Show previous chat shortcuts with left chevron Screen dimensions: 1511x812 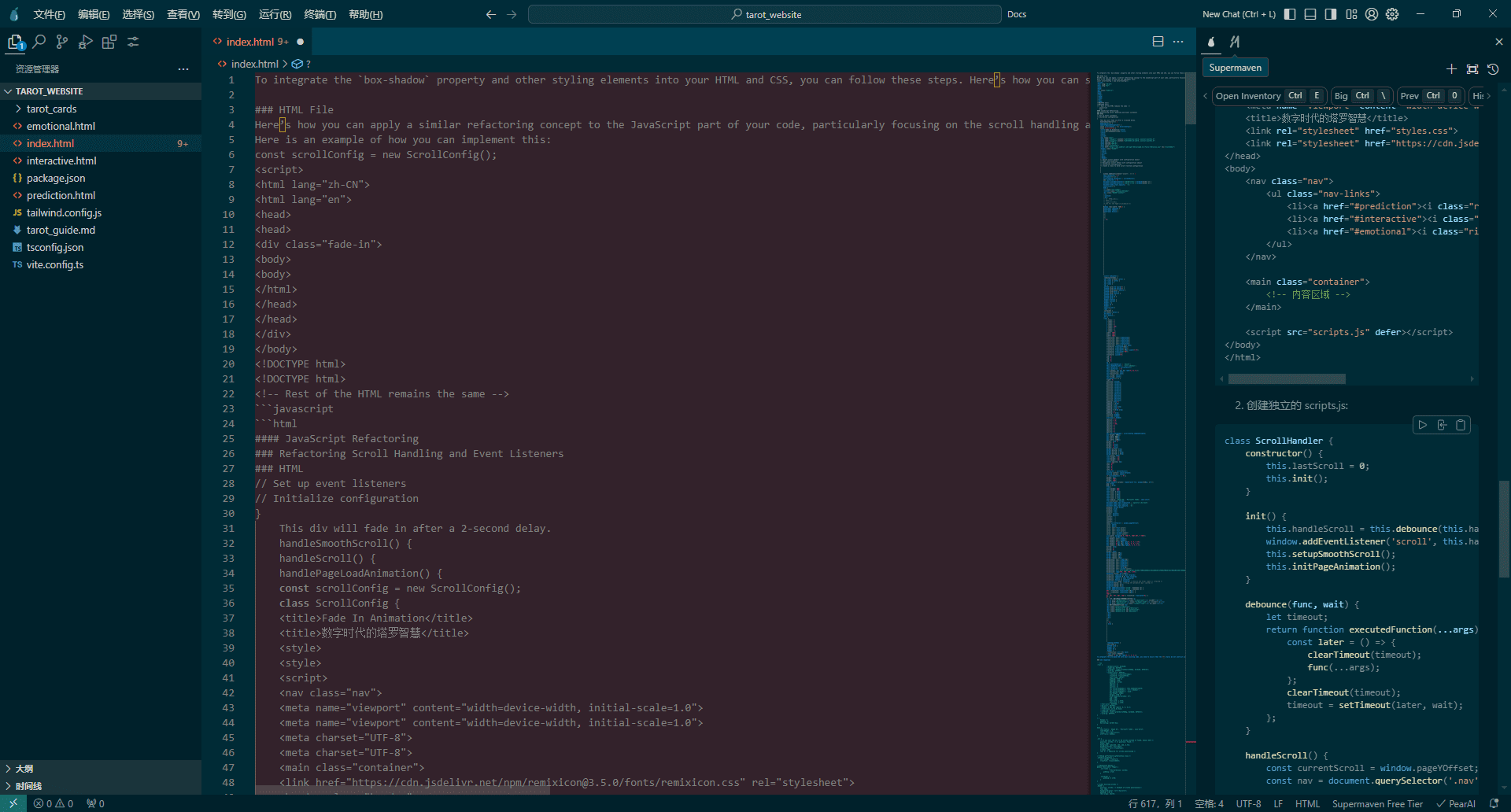click(x=1205, y=96)
